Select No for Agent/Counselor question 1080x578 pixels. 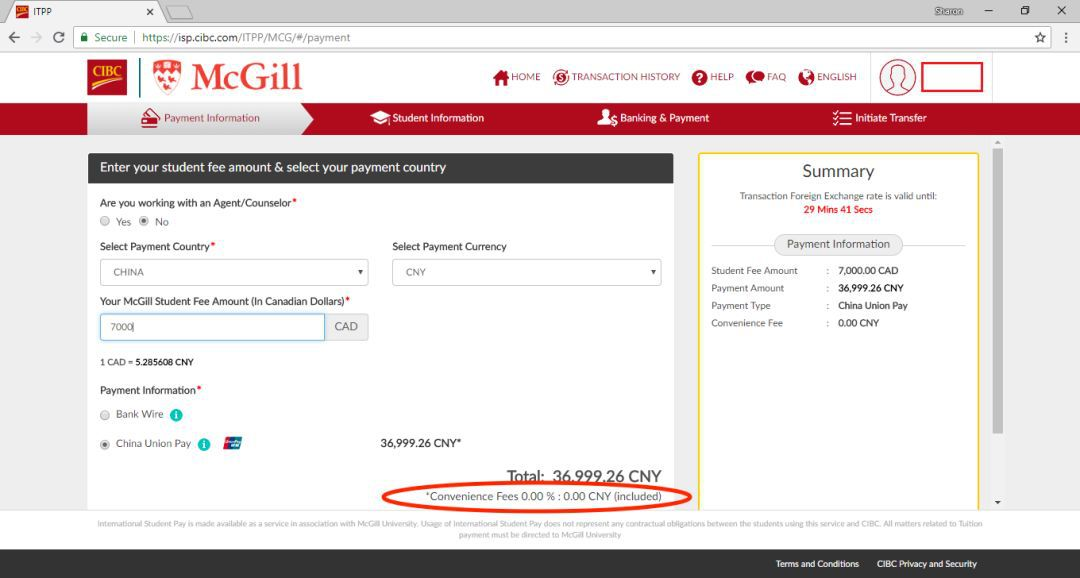click(x=144, y=222)
